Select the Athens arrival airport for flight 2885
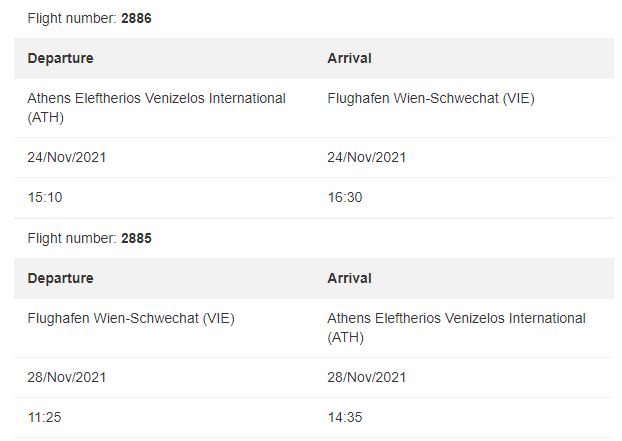Image resolution: width=622 pixels, height=441 pixels. pyautogui.click(x=456, y=327)
